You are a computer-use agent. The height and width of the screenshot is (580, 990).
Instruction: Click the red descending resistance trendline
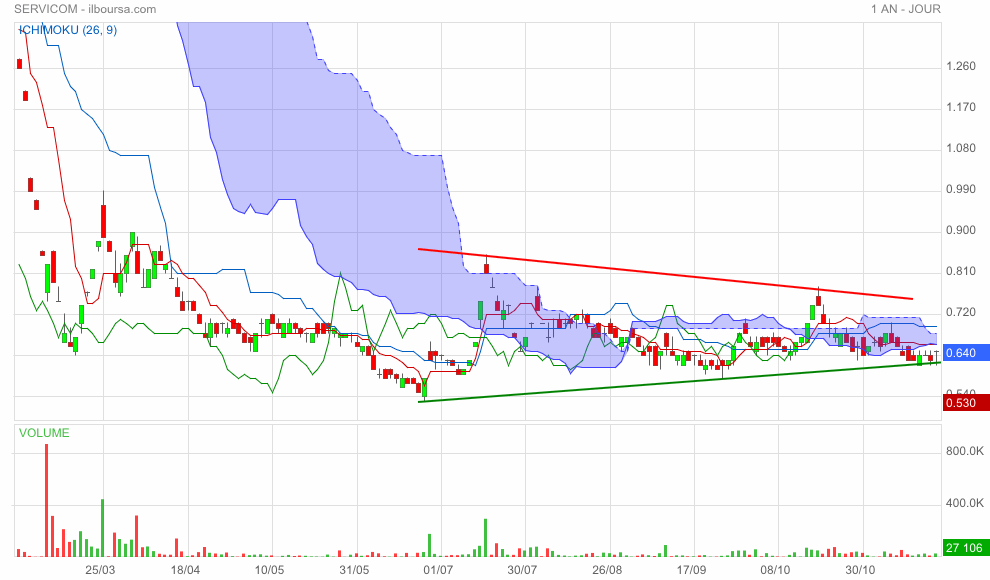[x=665, y=274]
